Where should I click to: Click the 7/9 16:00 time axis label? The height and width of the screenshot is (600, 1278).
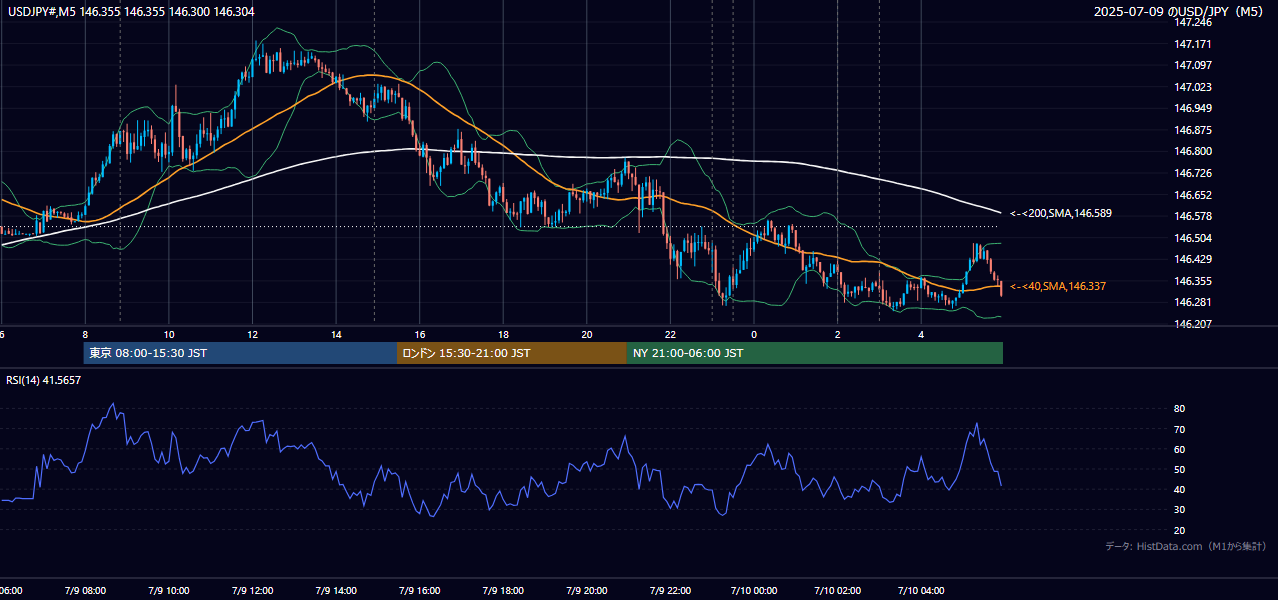420,590
